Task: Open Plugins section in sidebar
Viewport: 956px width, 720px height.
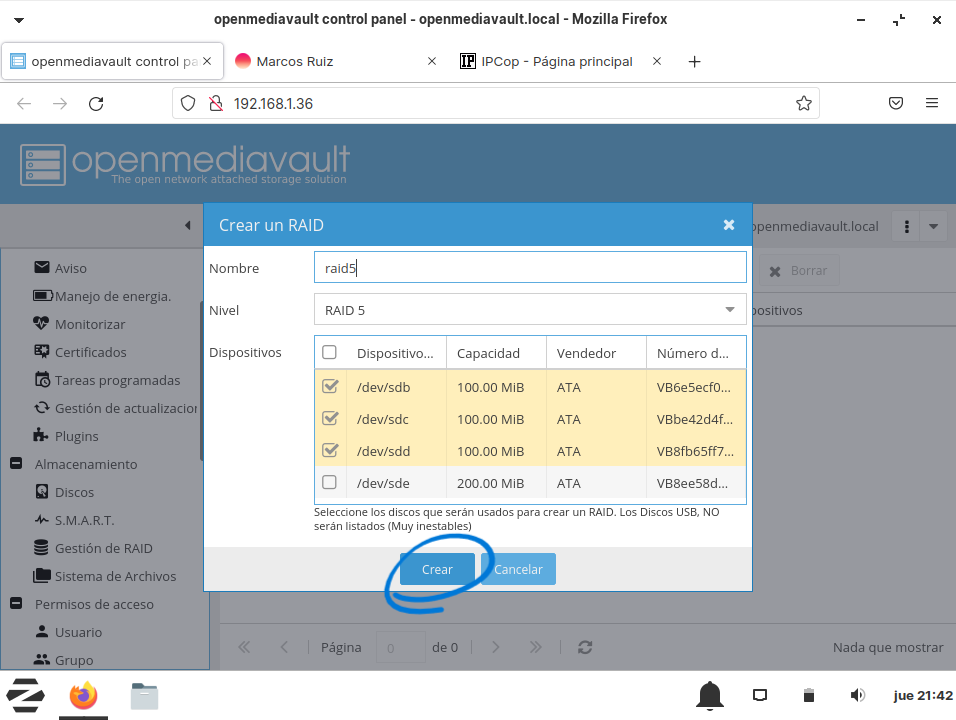Action: click(x=76, y=436)
